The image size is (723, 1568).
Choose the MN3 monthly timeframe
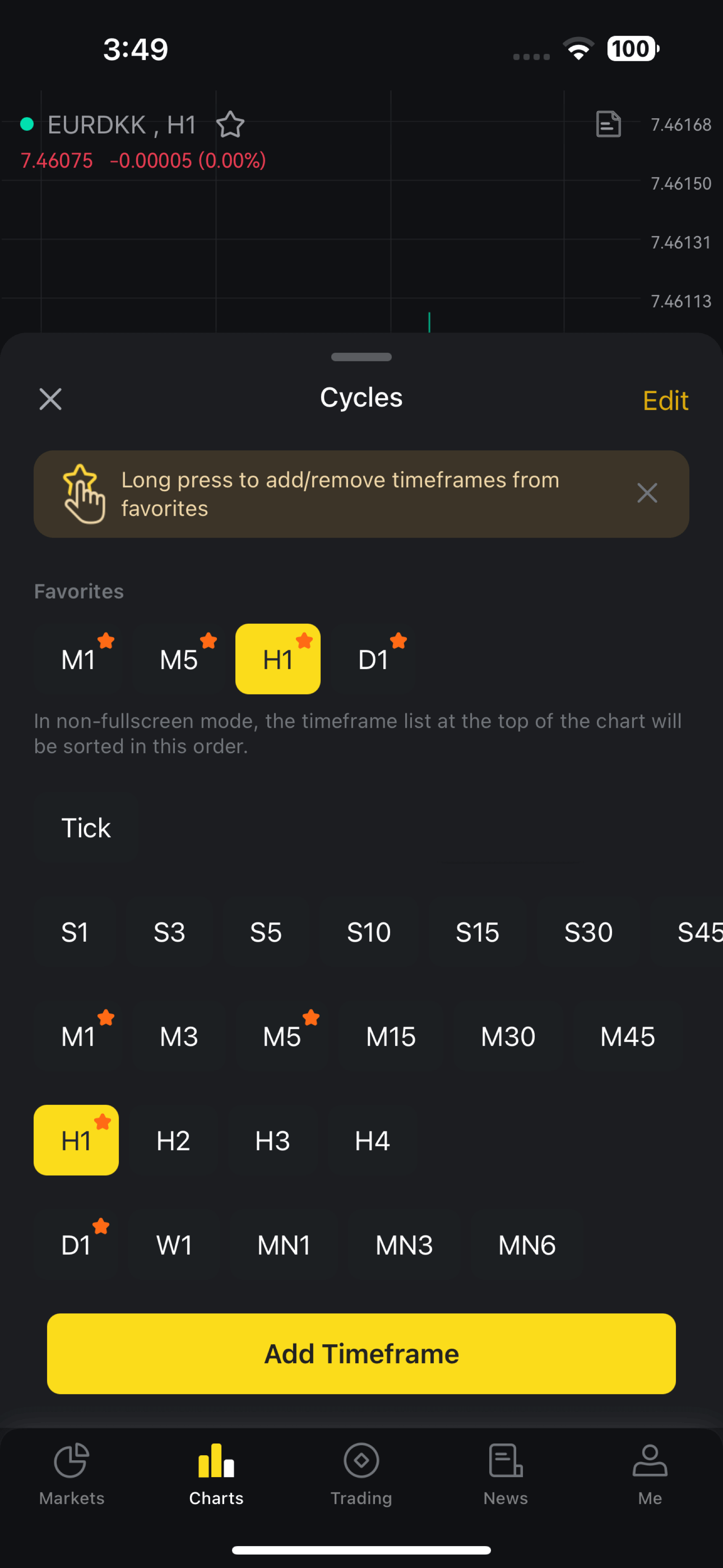click(x=404, y=1245)
